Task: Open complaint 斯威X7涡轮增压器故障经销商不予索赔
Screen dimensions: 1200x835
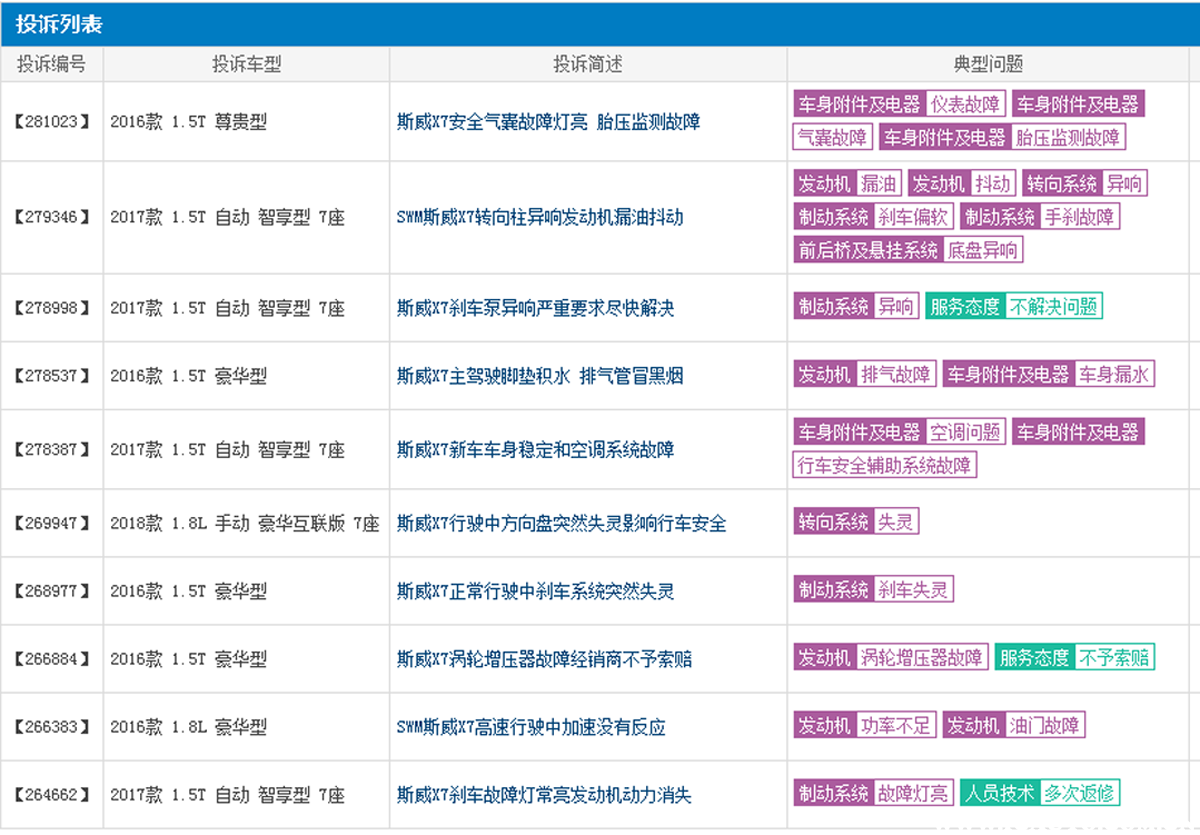Action: click(544, 659)
